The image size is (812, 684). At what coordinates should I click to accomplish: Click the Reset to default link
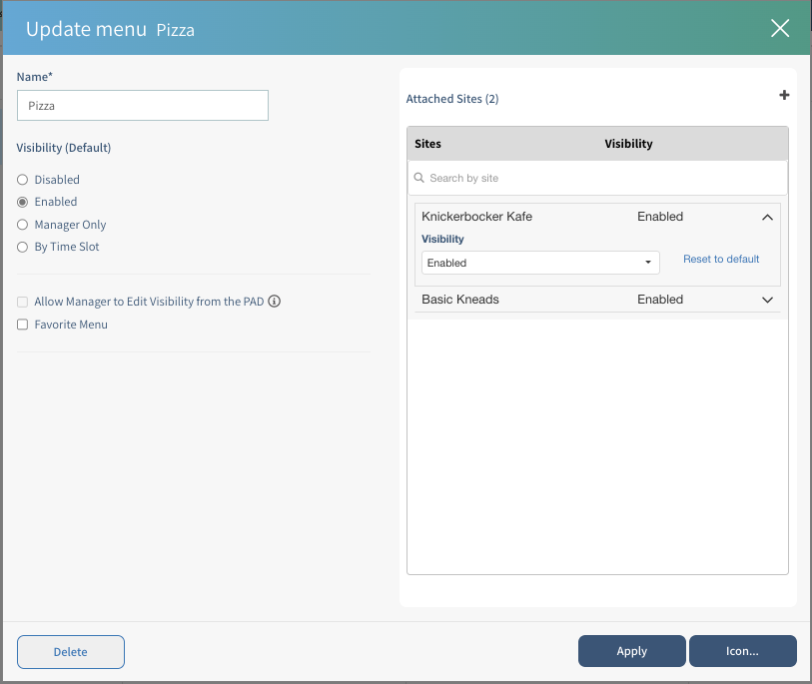(721, 259)
